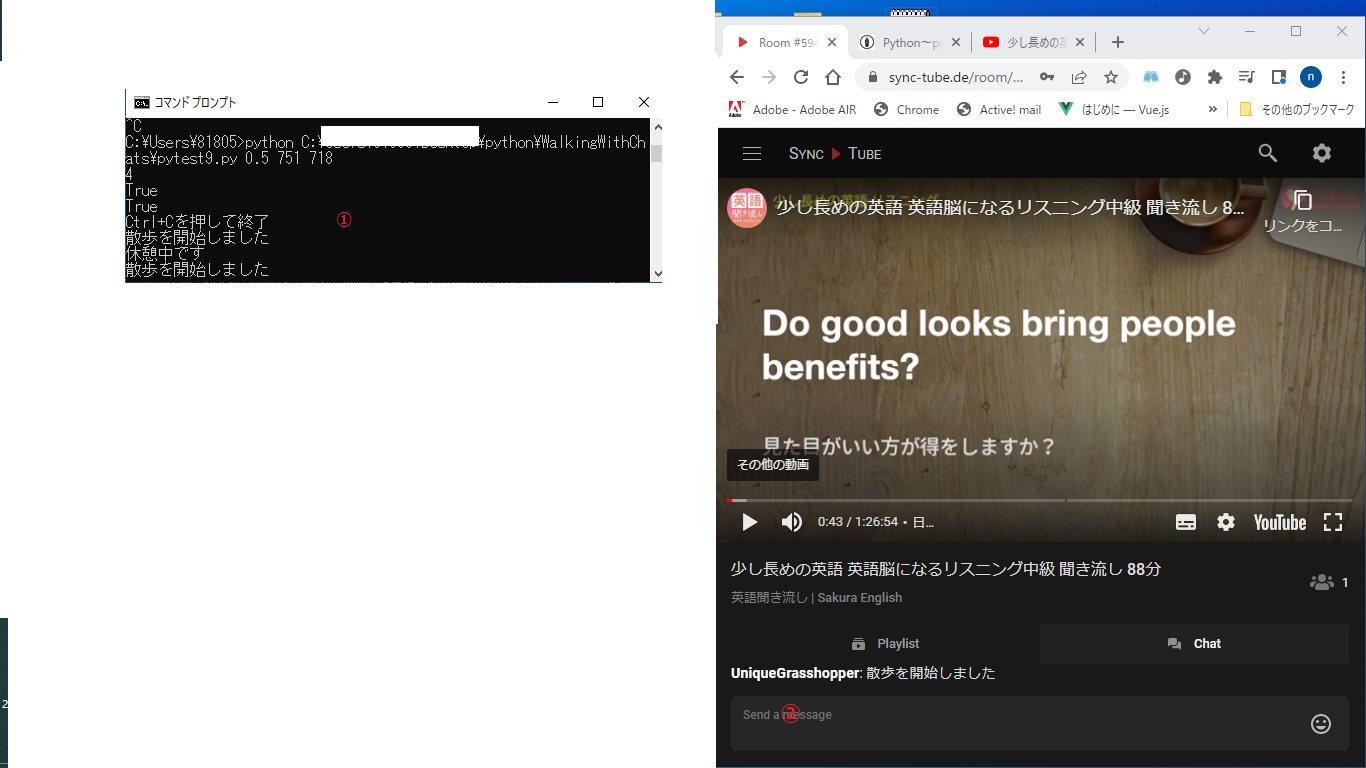The width and height of the screenshot is (1366, 768).
Task: Play the video
Action: [749, 522]
